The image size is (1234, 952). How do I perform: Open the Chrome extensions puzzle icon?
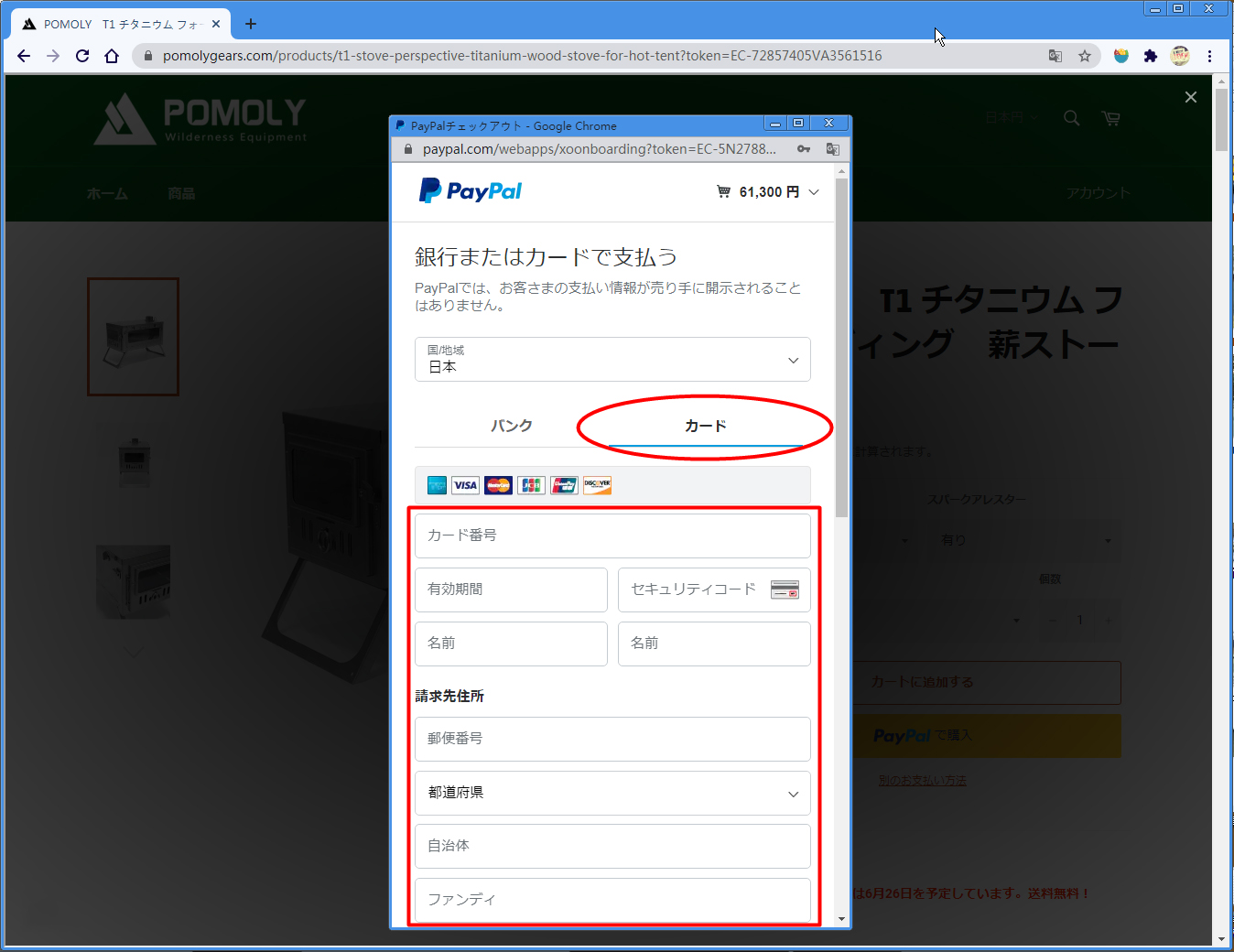pyautogui.click(x=1151, y=56)
